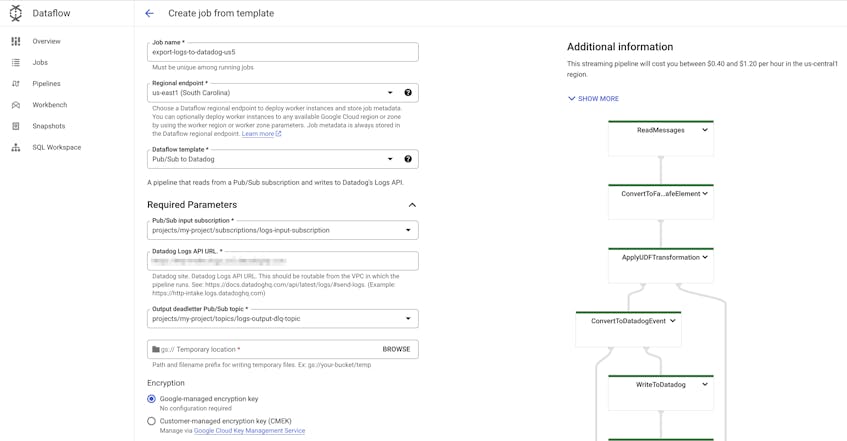Open the Overview page
This screenshot has height=441, width=847.
coord(46,41)
